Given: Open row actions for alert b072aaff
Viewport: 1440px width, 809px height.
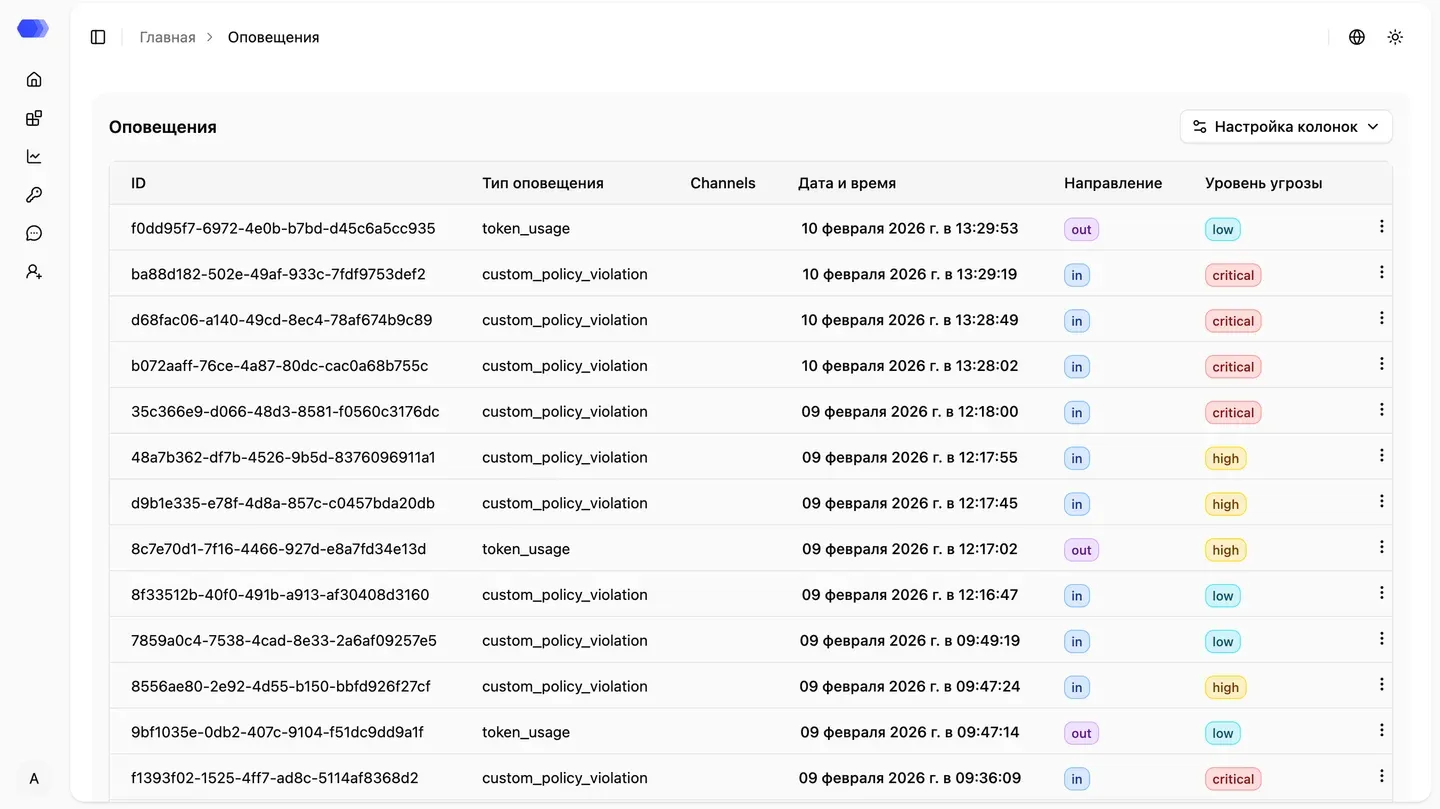Looking at the screenshot, I should pyautogui.click(x=1382, y=364).
